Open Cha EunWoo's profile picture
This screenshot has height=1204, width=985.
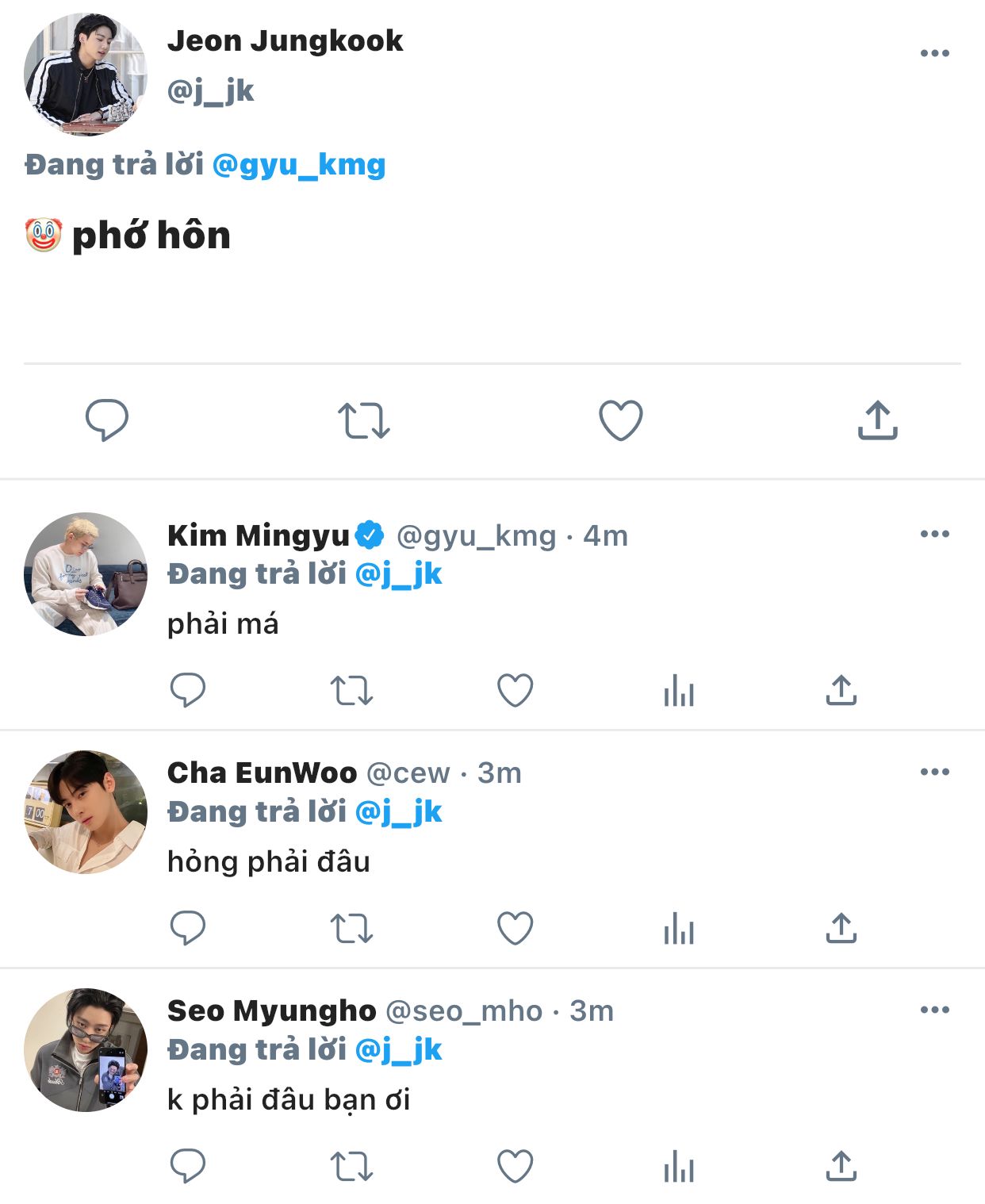pos(86,811)
